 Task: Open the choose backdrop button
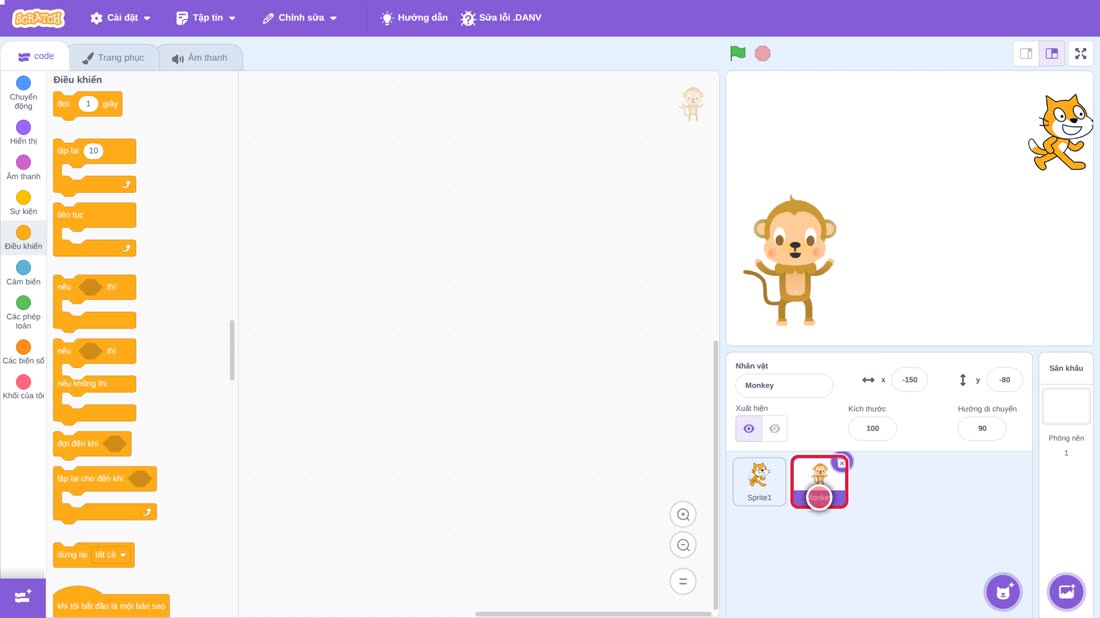[x=1066, y=591]
